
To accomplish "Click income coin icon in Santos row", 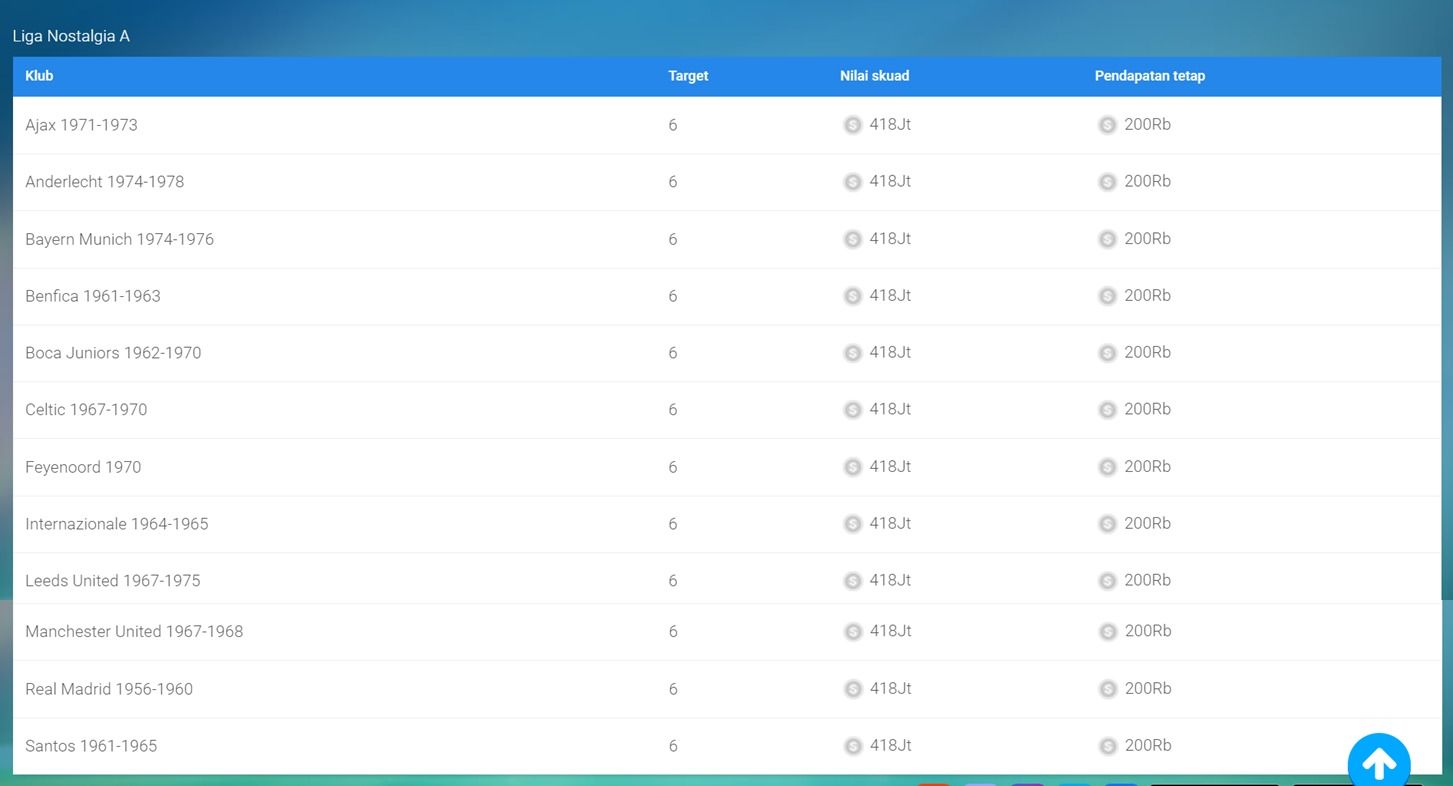I will coord(1108,746).
